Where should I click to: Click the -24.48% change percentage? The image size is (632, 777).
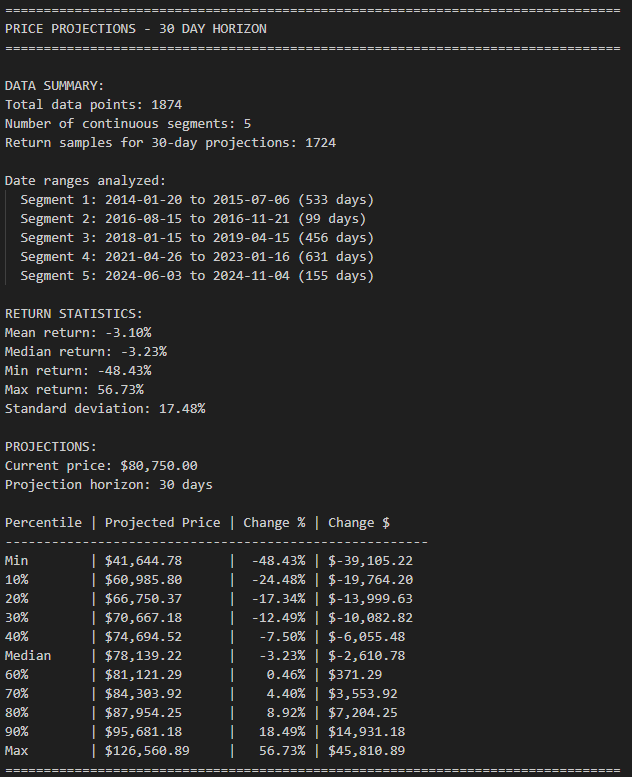pos(278,580)
